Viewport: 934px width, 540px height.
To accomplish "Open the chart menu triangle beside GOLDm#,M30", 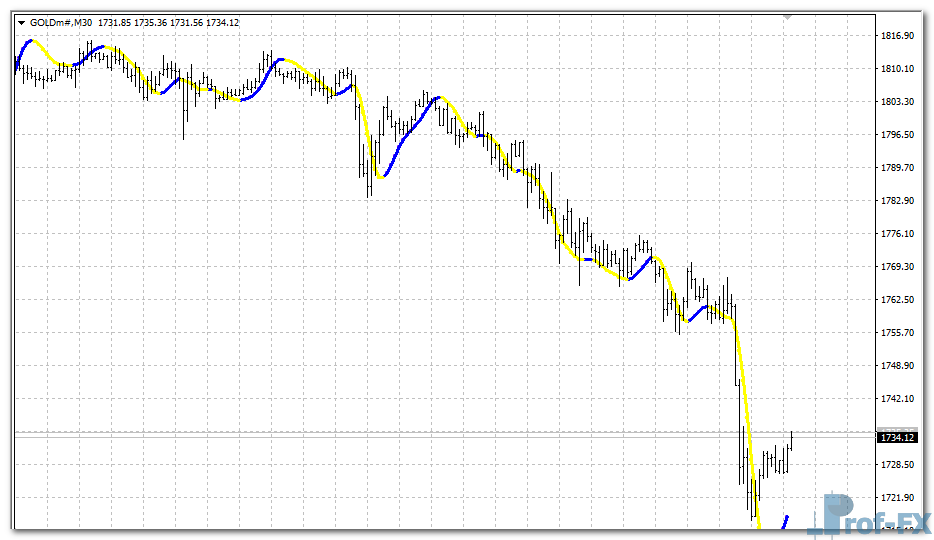I will tap(22, 22).
